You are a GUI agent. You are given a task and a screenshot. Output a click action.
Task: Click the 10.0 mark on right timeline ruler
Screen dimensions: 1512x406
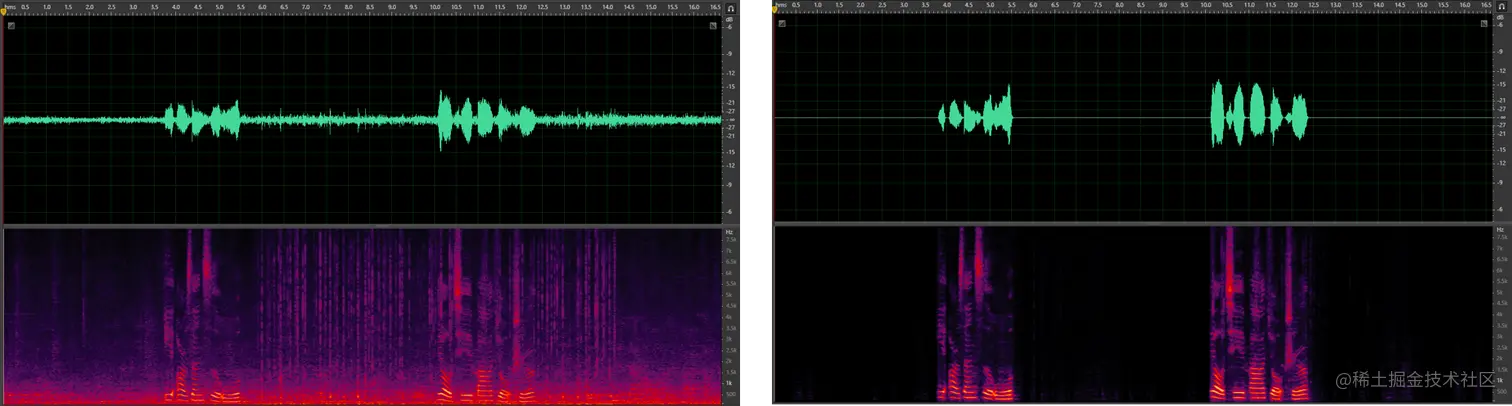point(1206,6)
